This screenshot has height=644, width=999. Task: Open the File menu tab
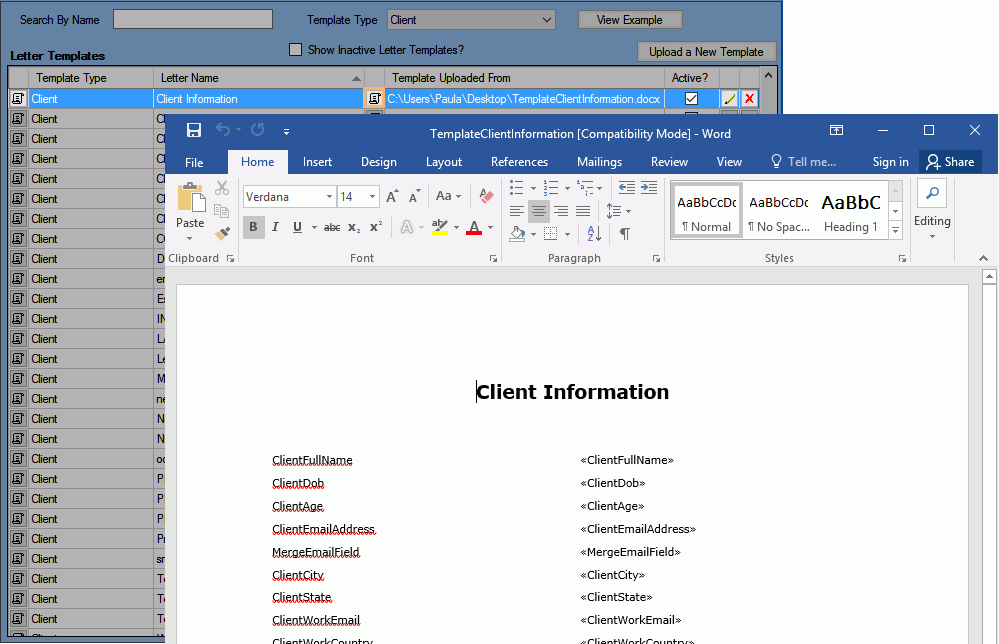[x=194, y=162]
